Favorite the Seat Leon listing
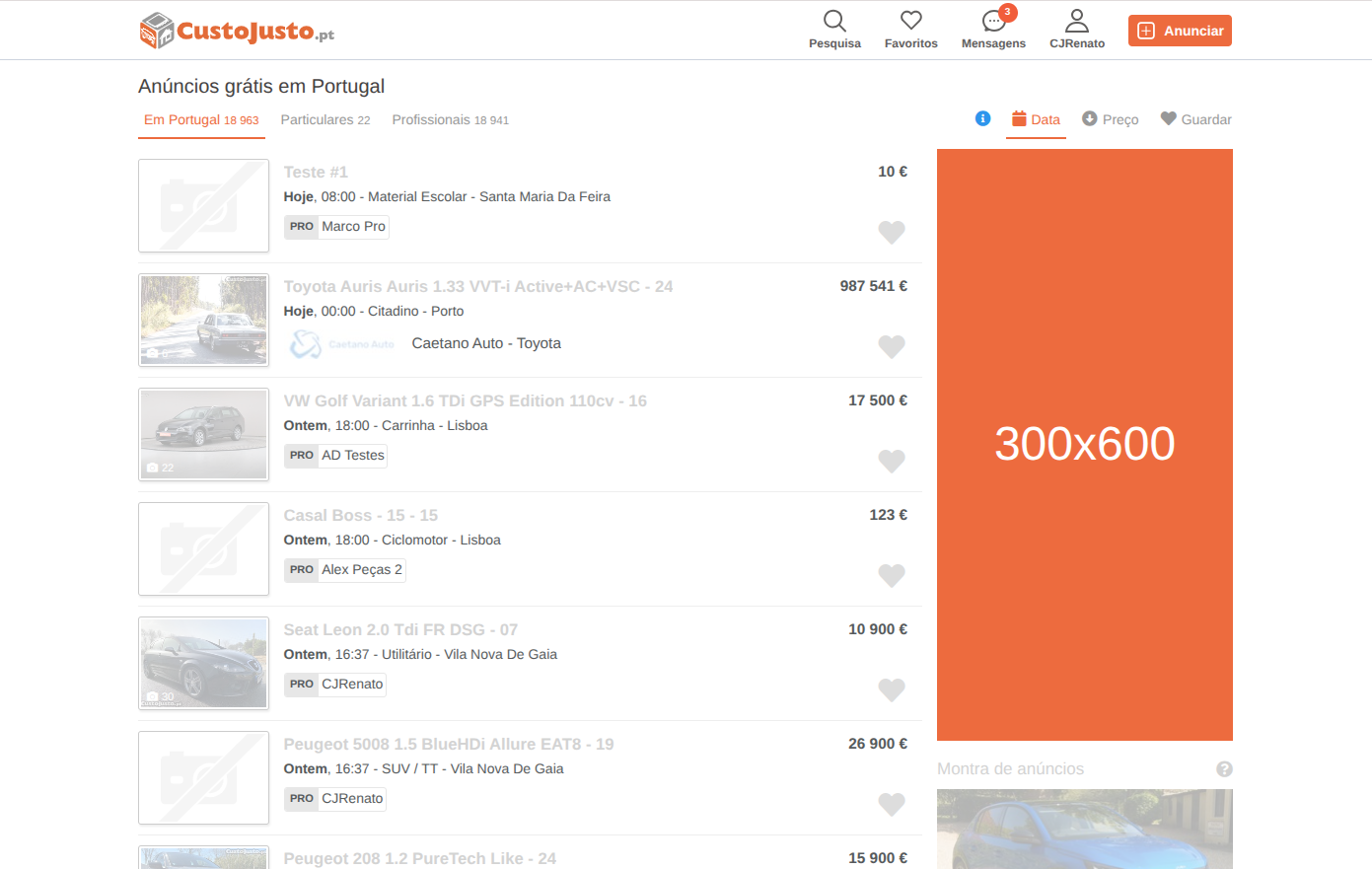 pos(891,689)
